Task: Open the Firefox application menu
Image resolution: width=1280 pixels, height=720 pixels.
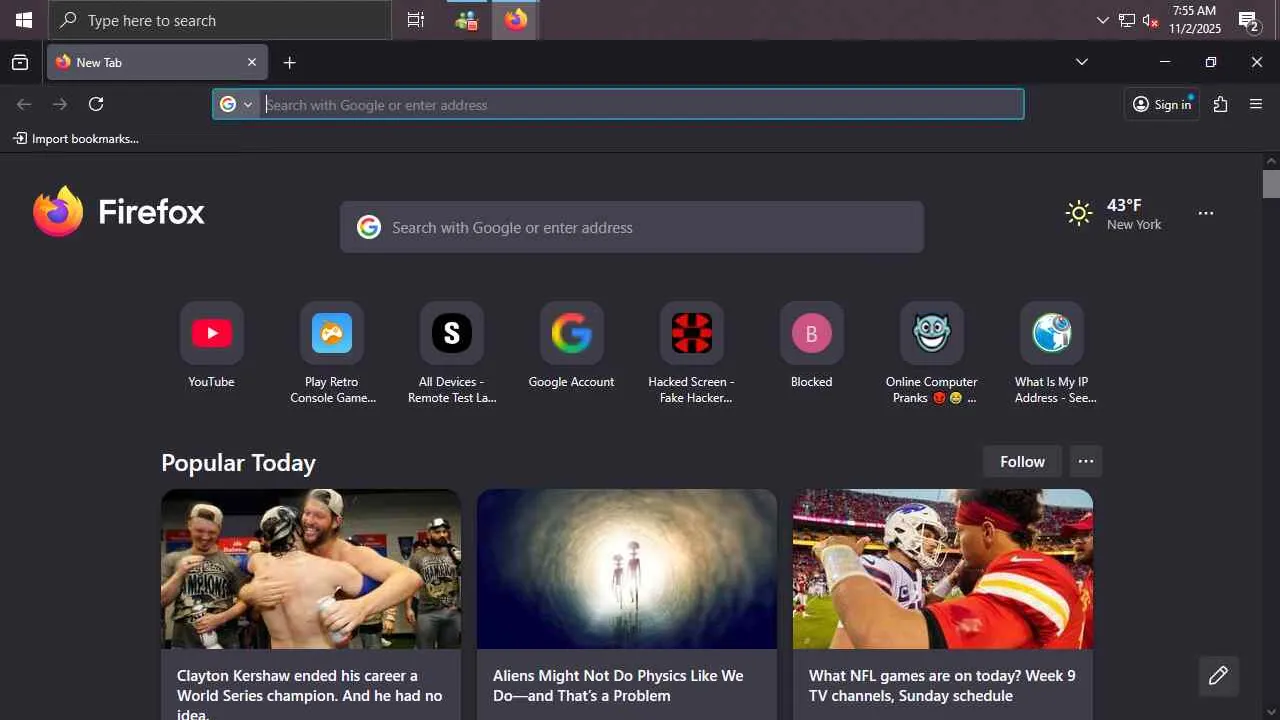Action: [1256, 104]
